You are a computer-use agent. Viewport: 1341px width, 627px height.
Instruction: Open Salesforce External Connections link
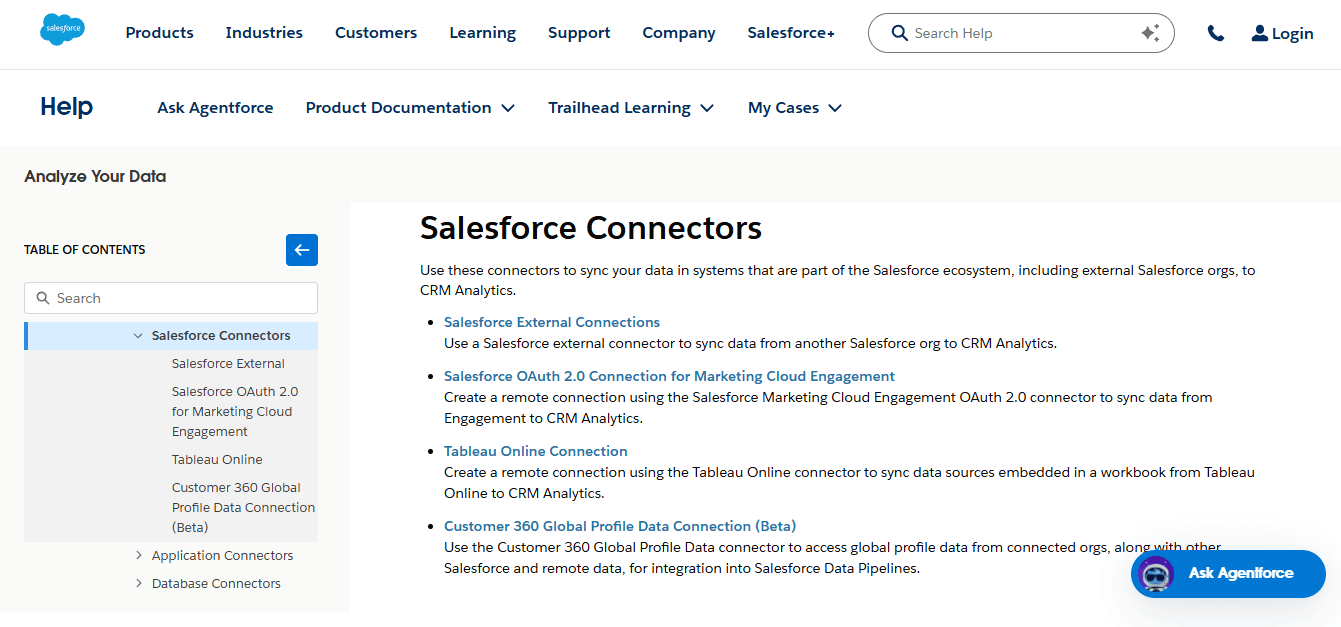(552, 322)
